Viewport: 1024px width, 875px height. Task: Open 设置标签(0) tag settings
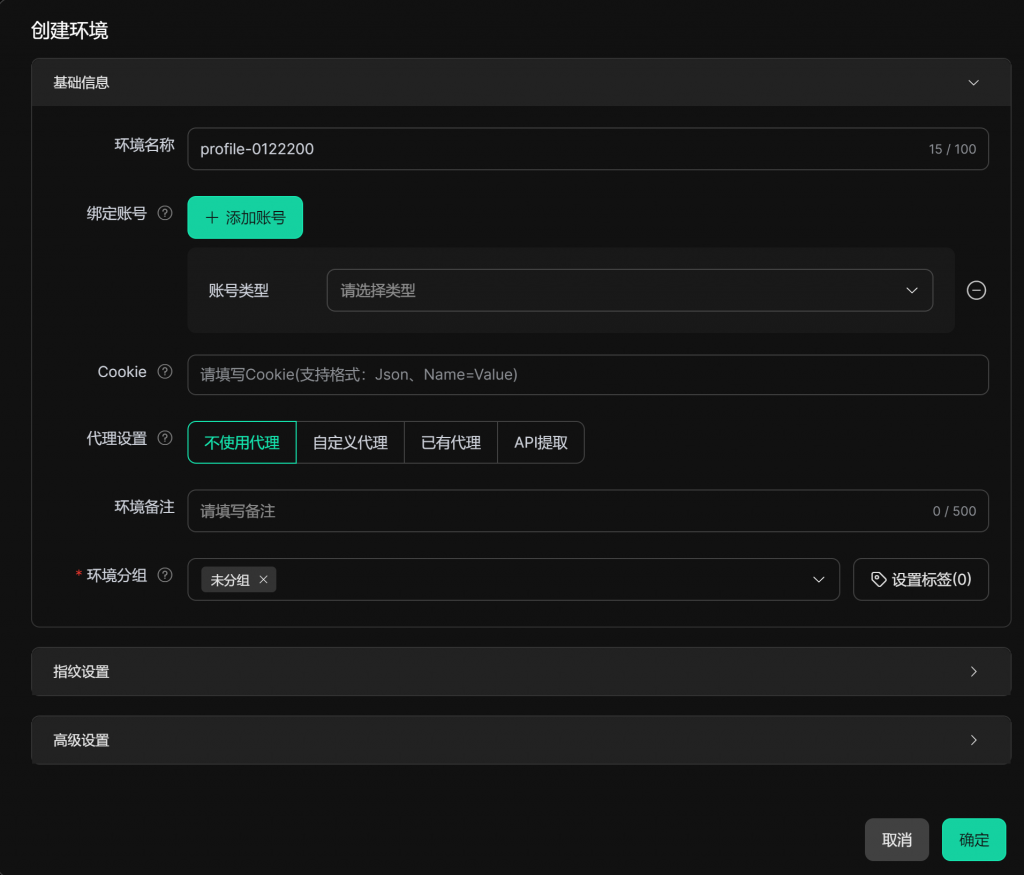920,580
